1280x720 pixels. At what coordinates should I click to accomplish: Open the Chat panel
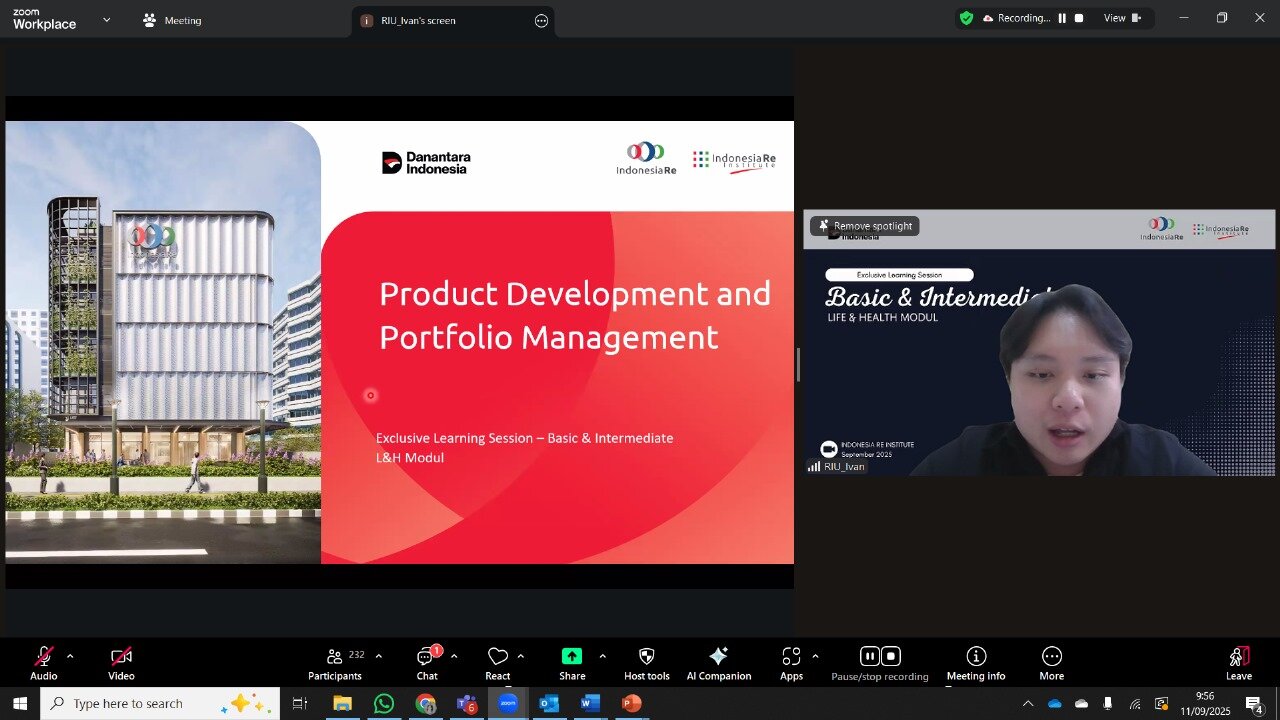[x=427, y=662]
